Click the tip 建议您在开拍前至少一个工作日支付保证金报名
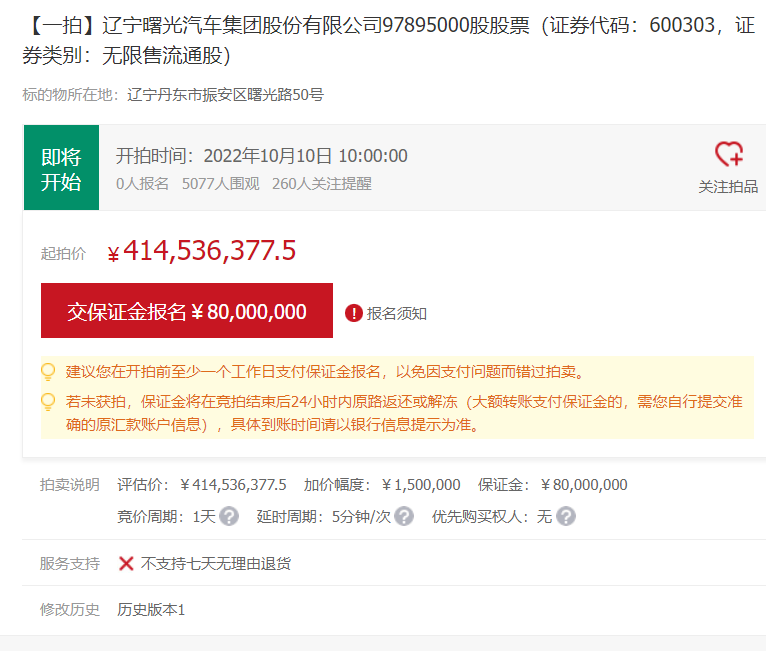766x651 pixels. [x=325, y=372]
